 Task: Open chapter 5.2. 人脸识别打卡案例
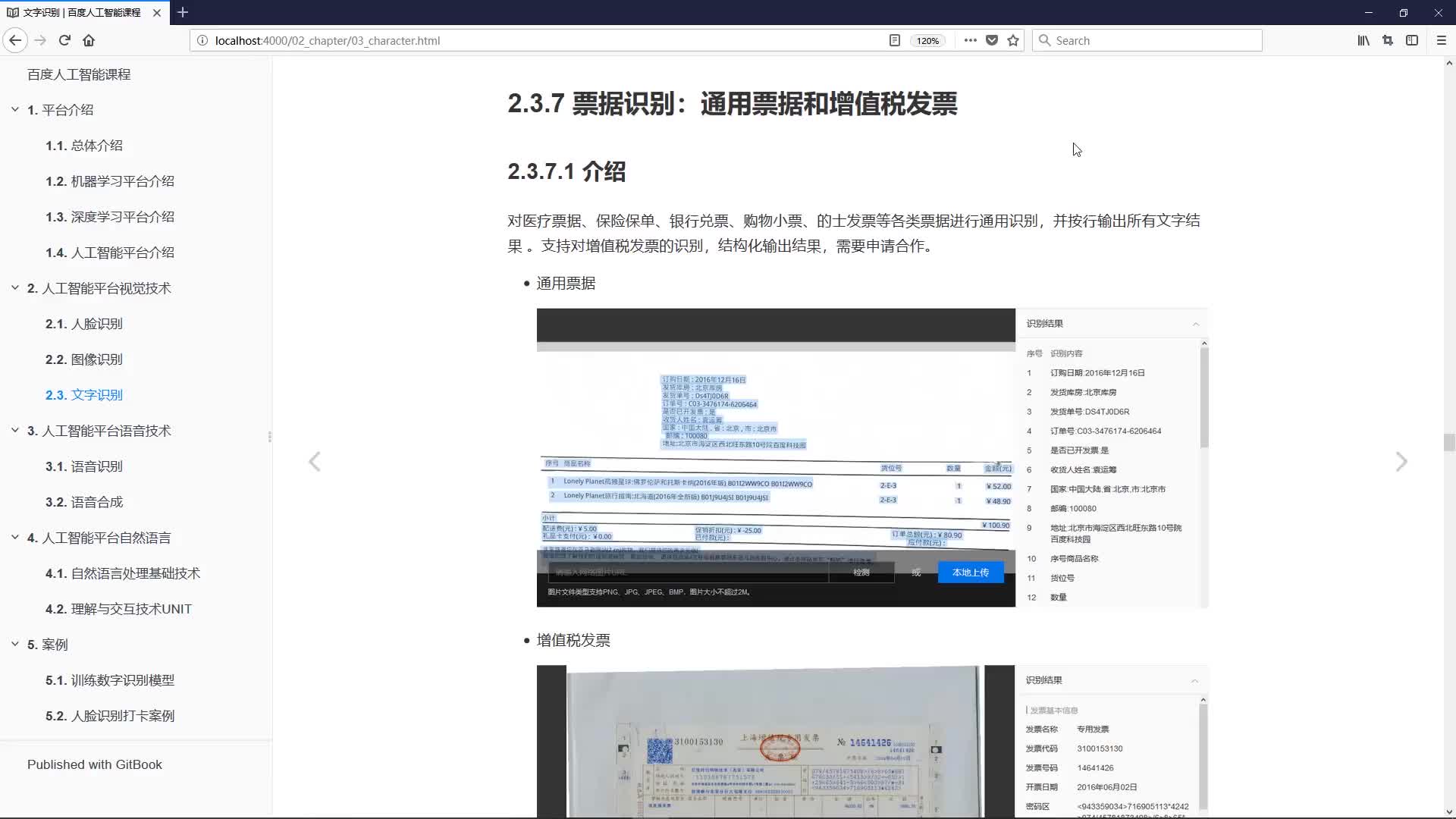[110, 716]
